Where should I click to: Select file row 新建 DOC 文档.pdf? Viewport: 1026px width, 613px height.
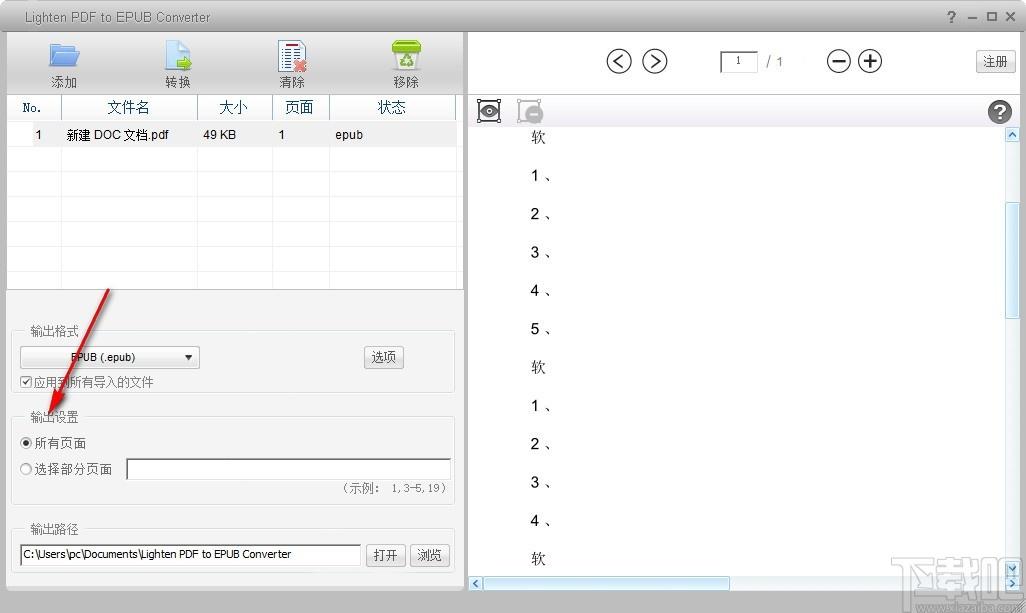pyautogui.click(x=232, y=135)
